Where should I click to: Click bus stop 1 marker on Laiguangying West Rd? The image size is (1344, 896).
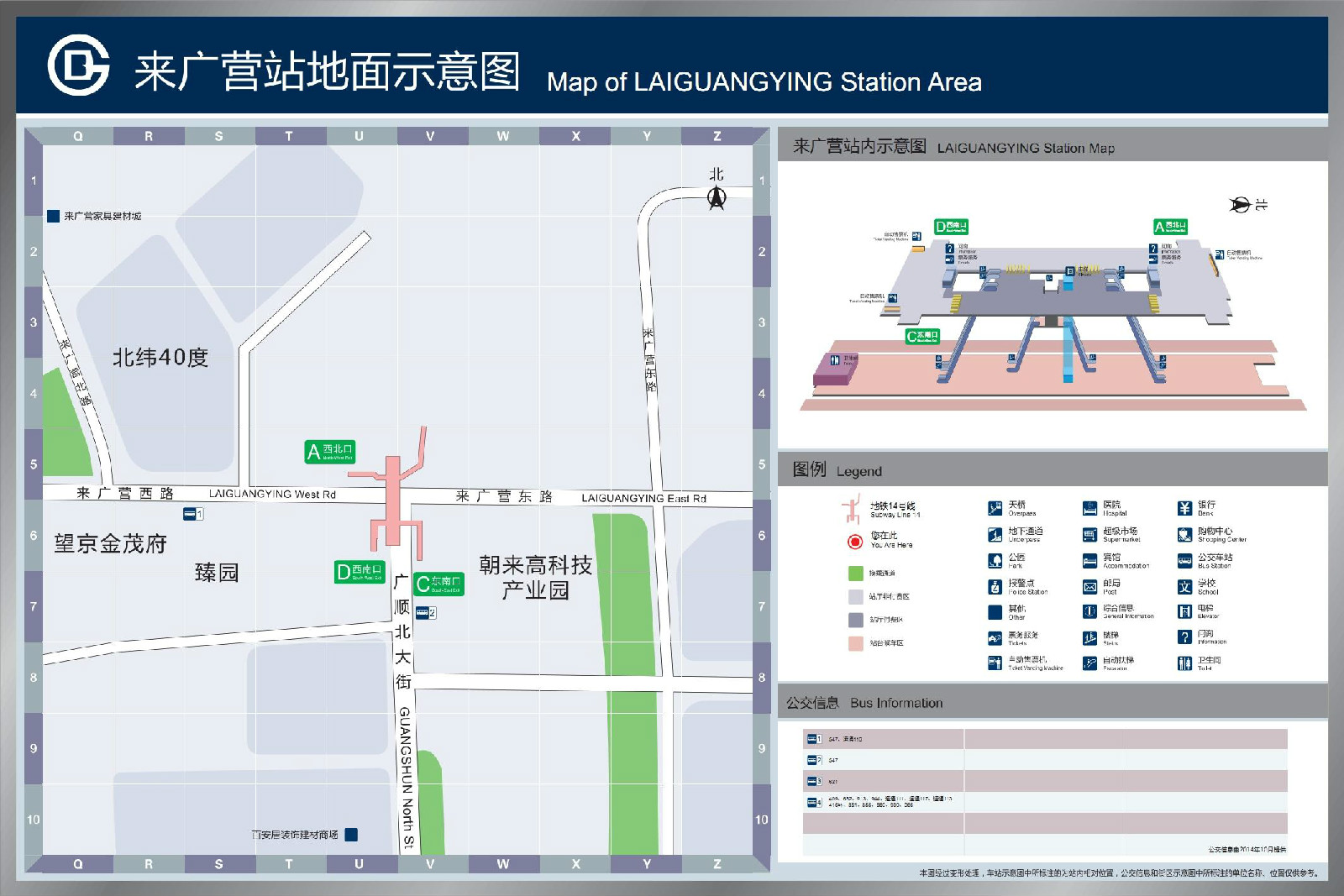[192, 514]
